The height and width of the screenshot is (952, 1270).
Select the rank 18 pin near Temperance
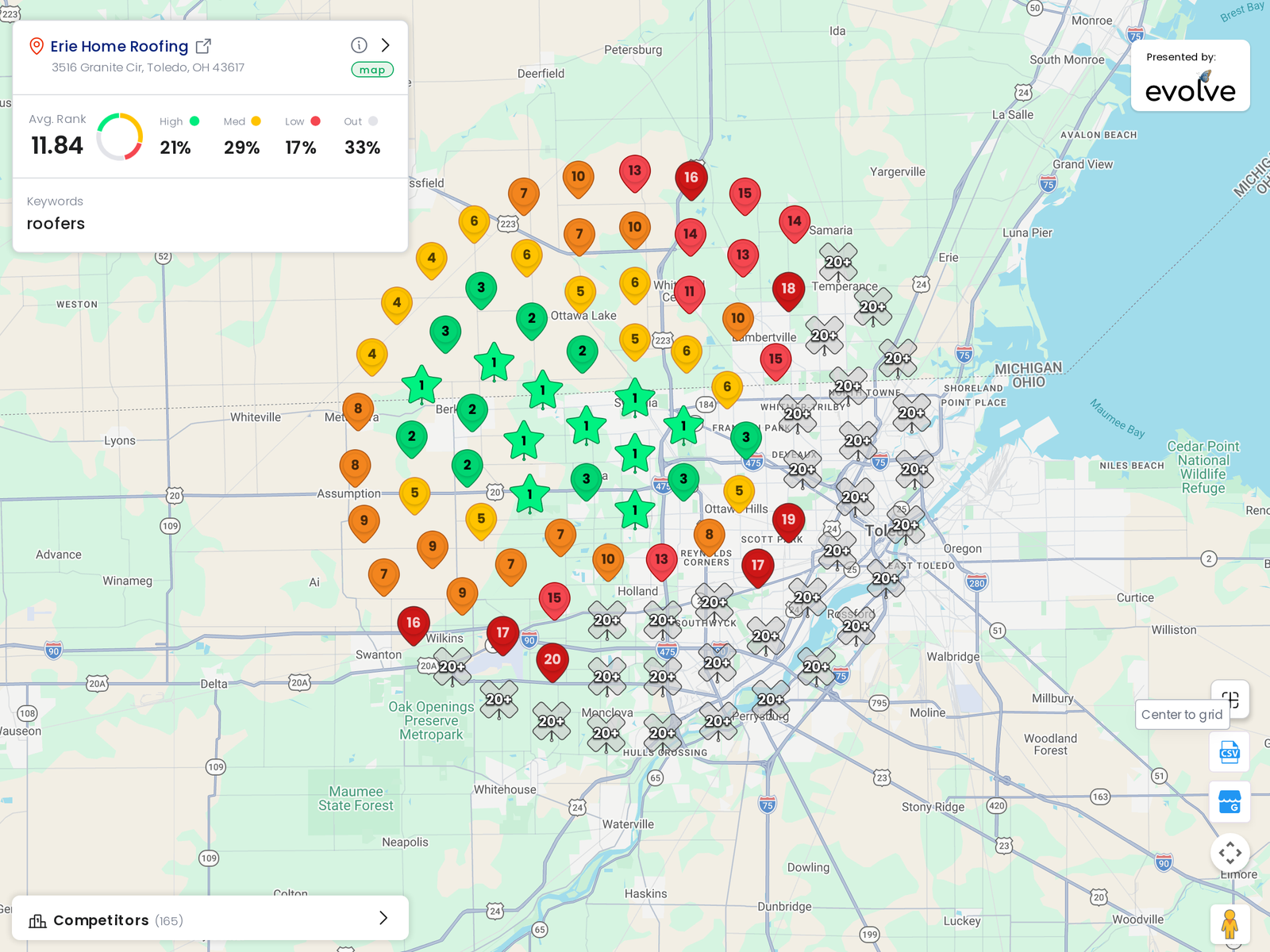(788, 290)
